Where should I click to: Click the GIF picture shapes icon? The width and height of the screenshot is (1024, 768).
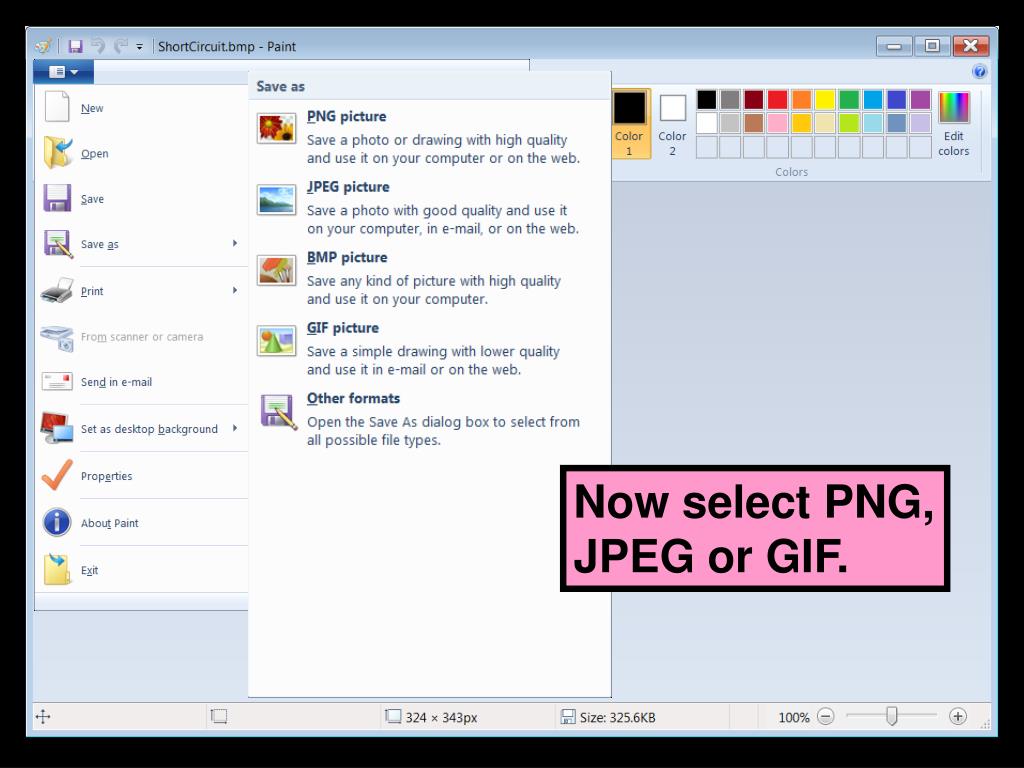point(277,341)
